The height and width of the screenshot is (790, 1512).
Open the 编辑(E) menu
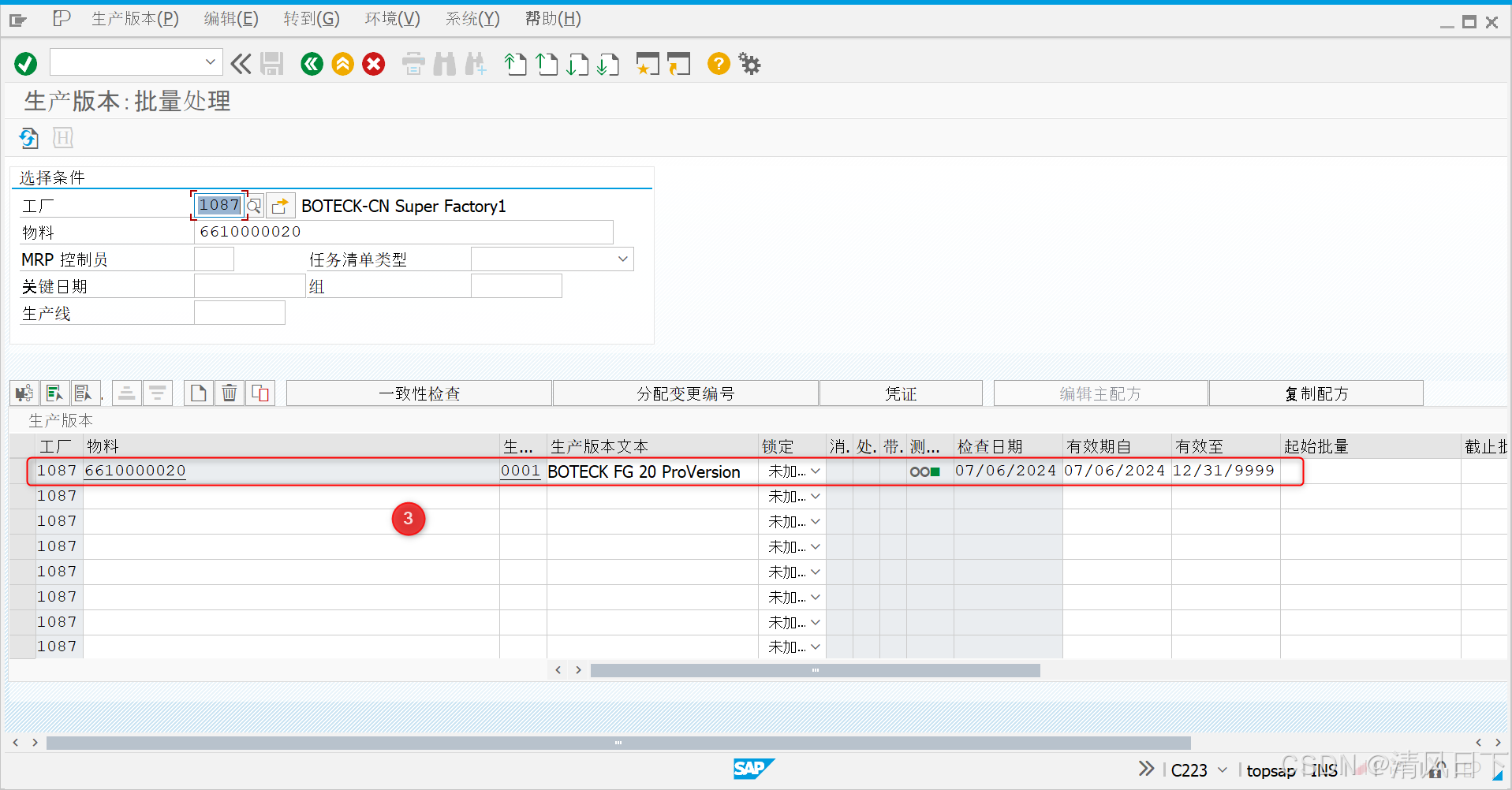point(231,19)
